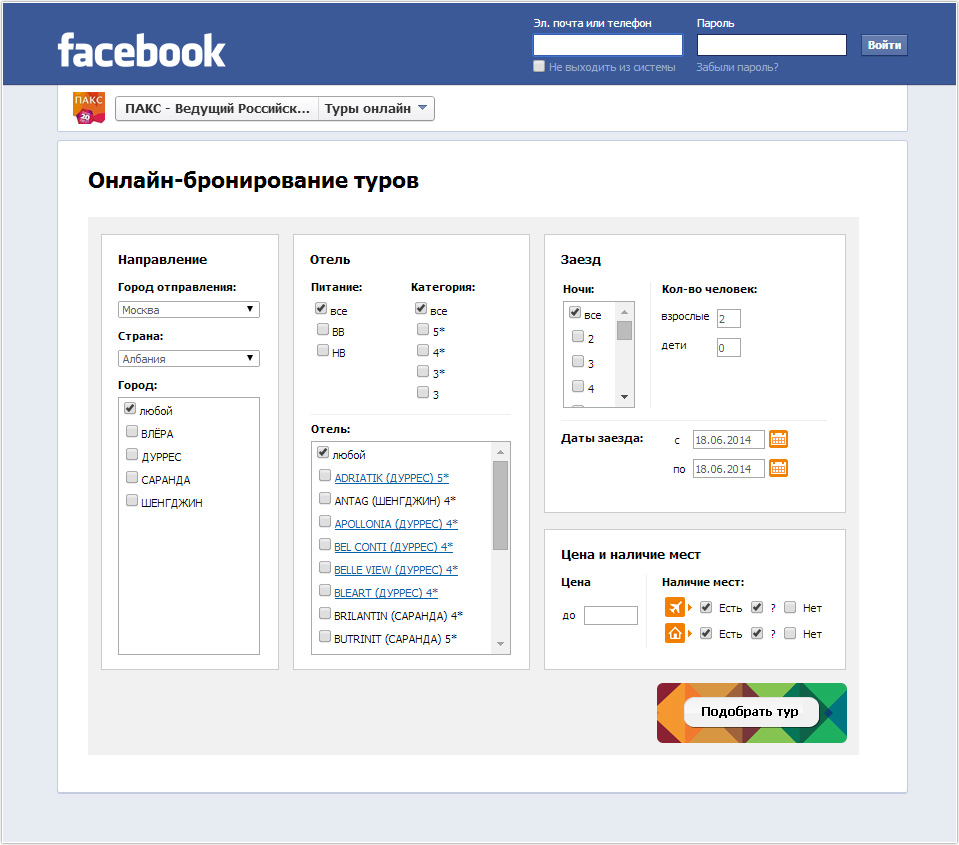Click the hotel list scroll-up arrow

tap(500, 452)
